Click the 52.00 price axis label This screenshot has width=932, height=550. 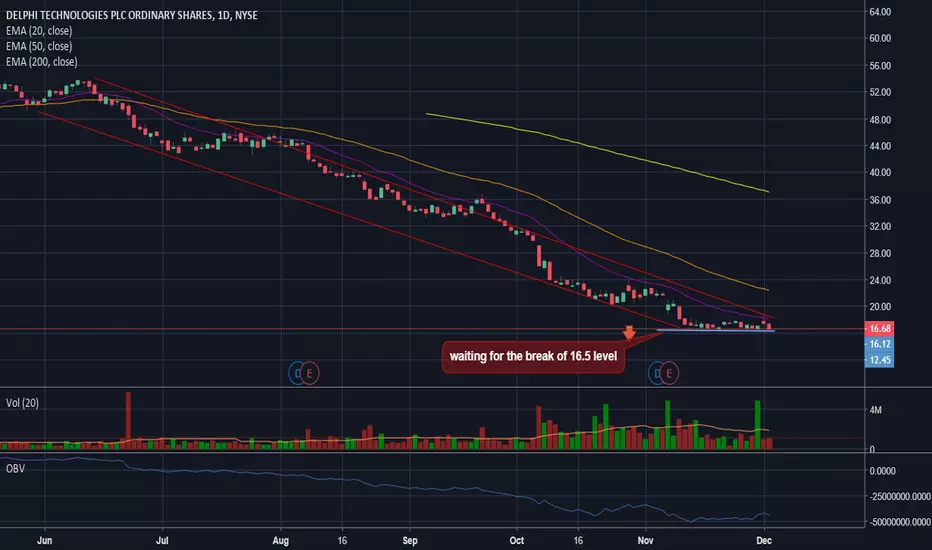coord(880,92)
